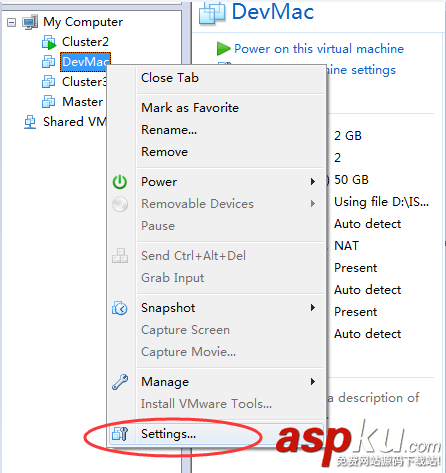Expand the Power submenu arrow
The width and height of the screenshot is (446, 473).
tap(312, 182)
